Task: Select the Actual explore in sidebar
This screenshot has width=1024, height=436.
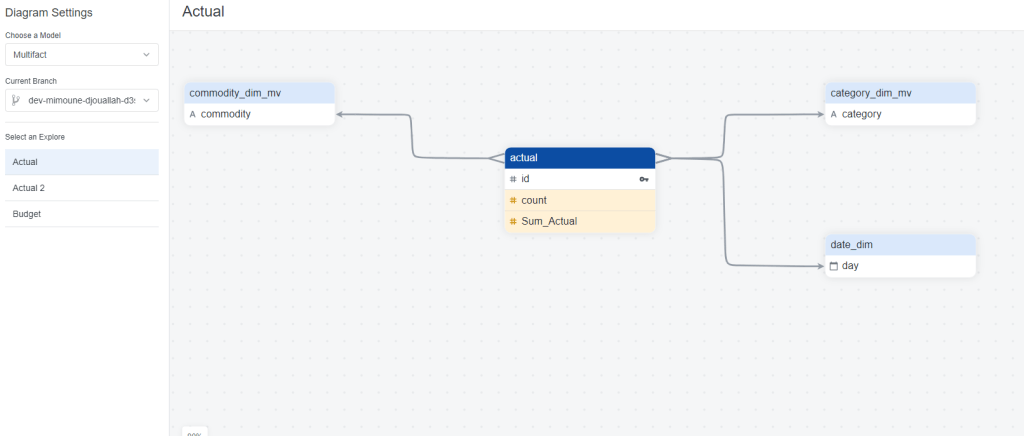Action: coord(81,161)
